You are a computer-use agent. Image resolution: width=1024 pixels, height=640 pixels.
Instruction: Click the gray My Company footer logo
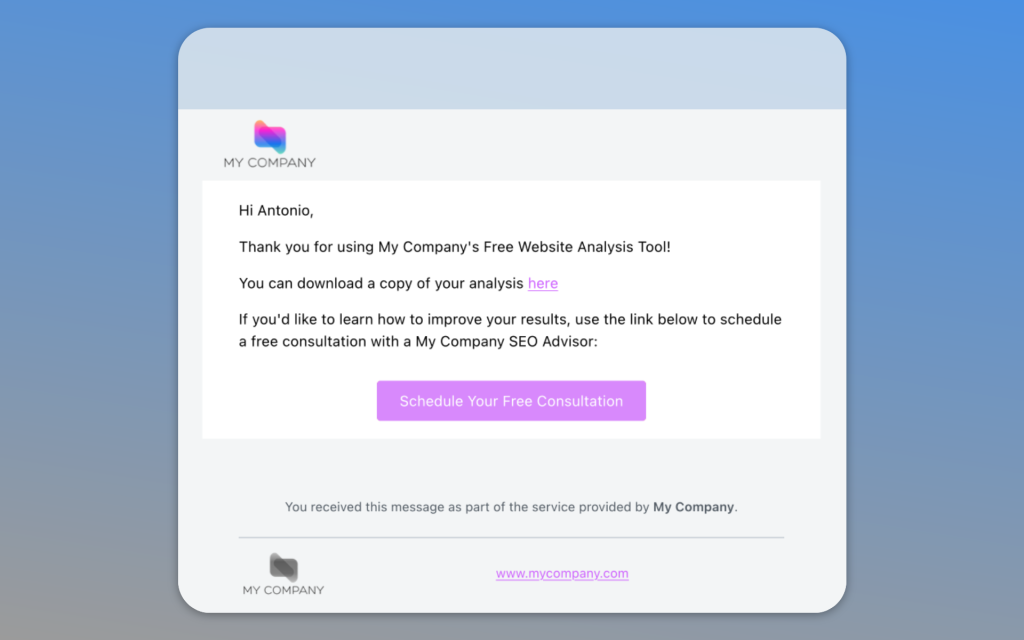tap(284, 568)
